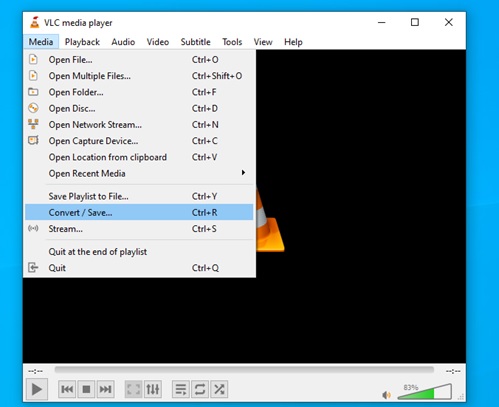Viewport: 499px width, 407px height.
Task: Adjust the volume slider at 83%
Action: pyautogui.click(x=425, y=392)
